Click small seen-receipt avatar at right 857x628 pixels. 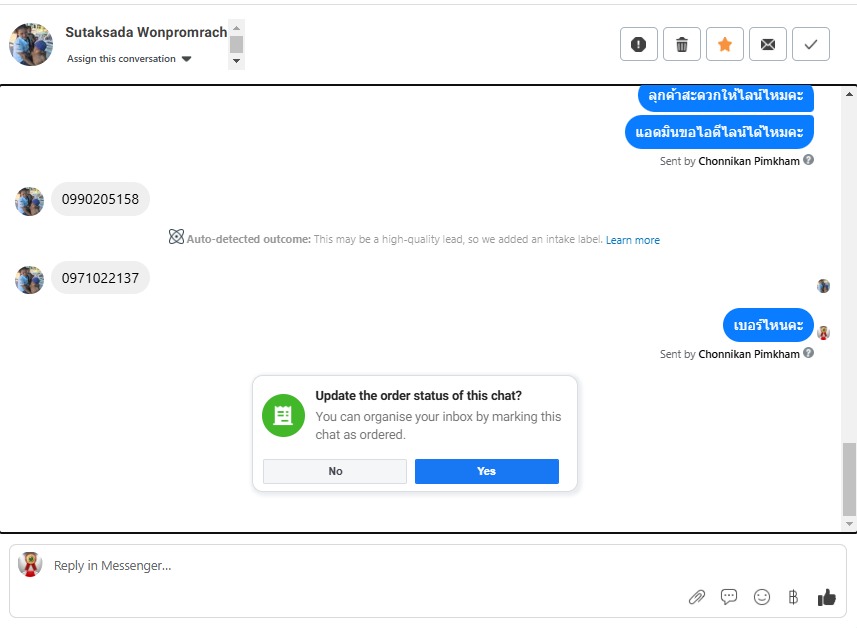[823, 286]
